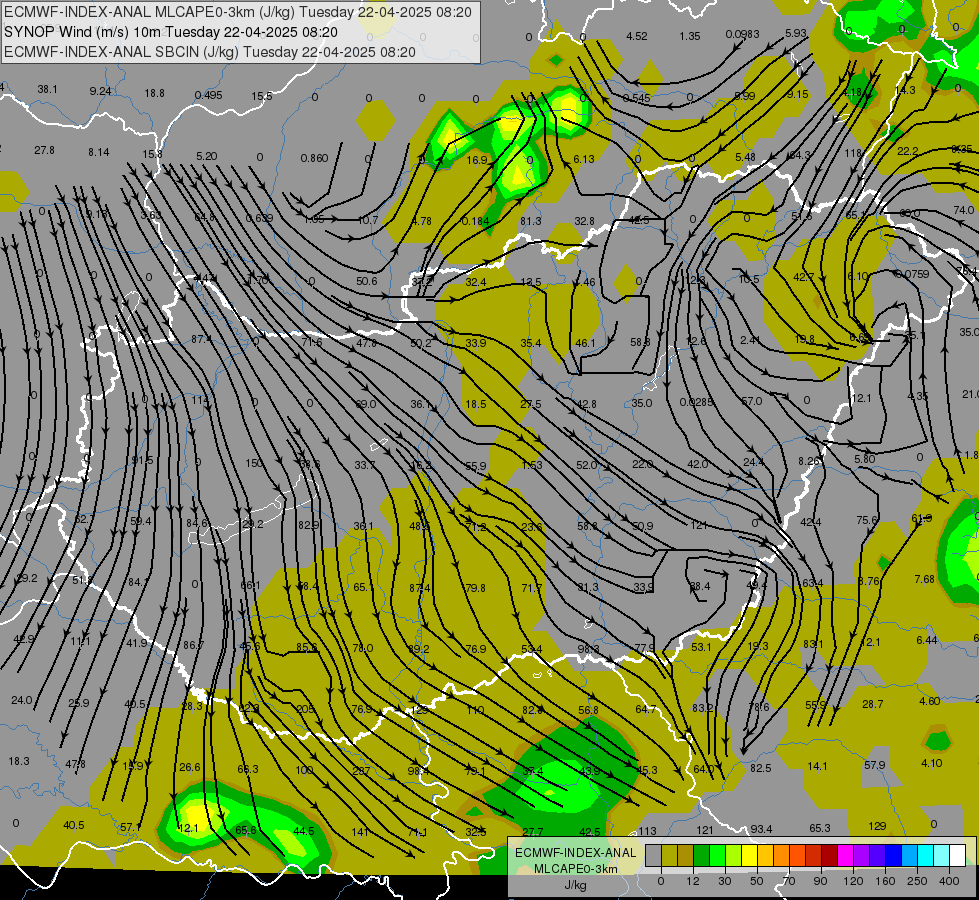Click the map value 113
The image size is (979, 900).
click(647, 831)
